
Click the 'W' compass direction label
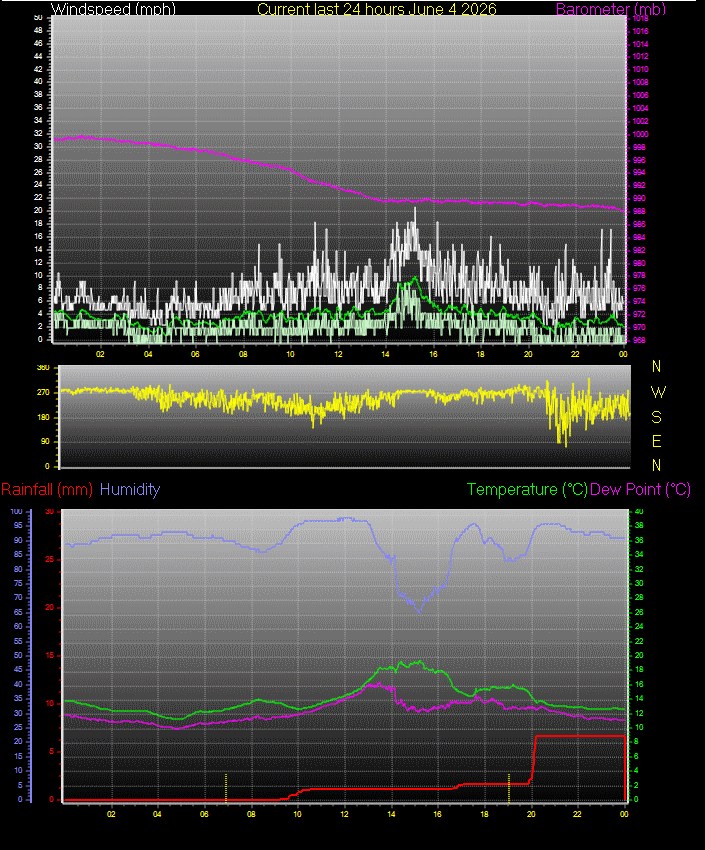pos(658,392)
